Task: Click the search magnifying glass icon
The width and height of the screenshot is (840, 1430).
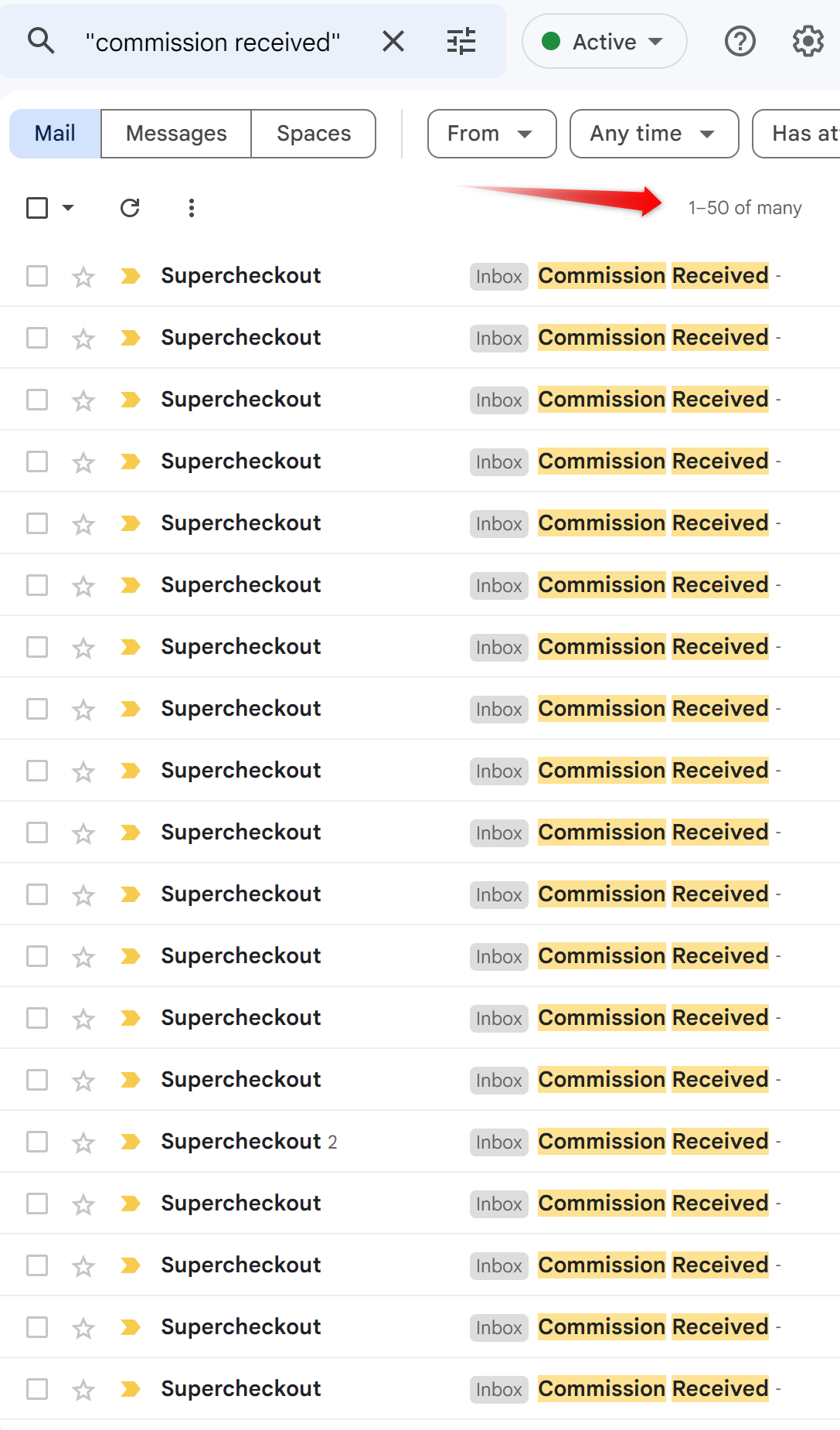Action: [x=41, y=41]
